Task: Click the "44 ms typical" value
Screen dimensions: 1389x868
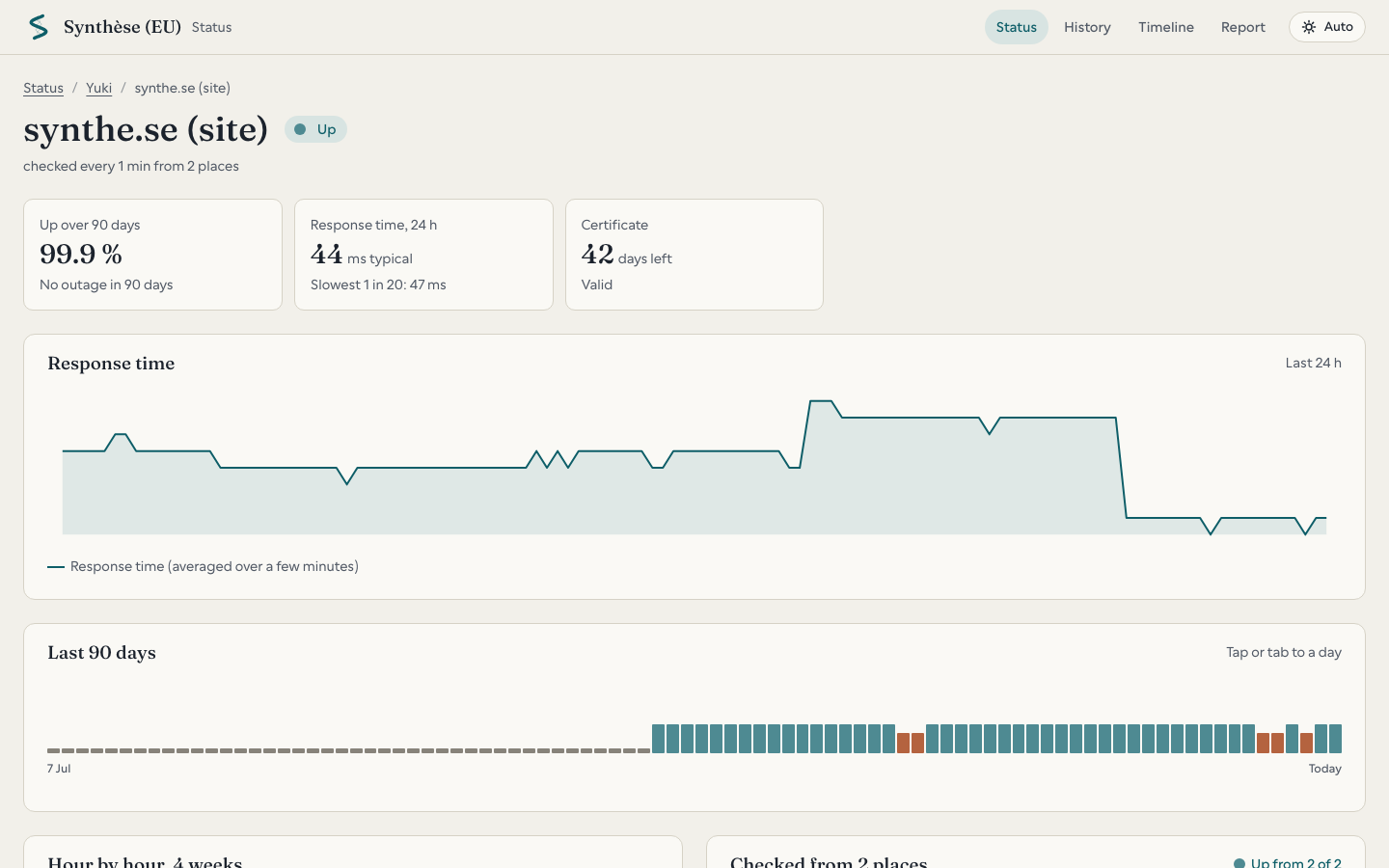Action: [362, 255]
